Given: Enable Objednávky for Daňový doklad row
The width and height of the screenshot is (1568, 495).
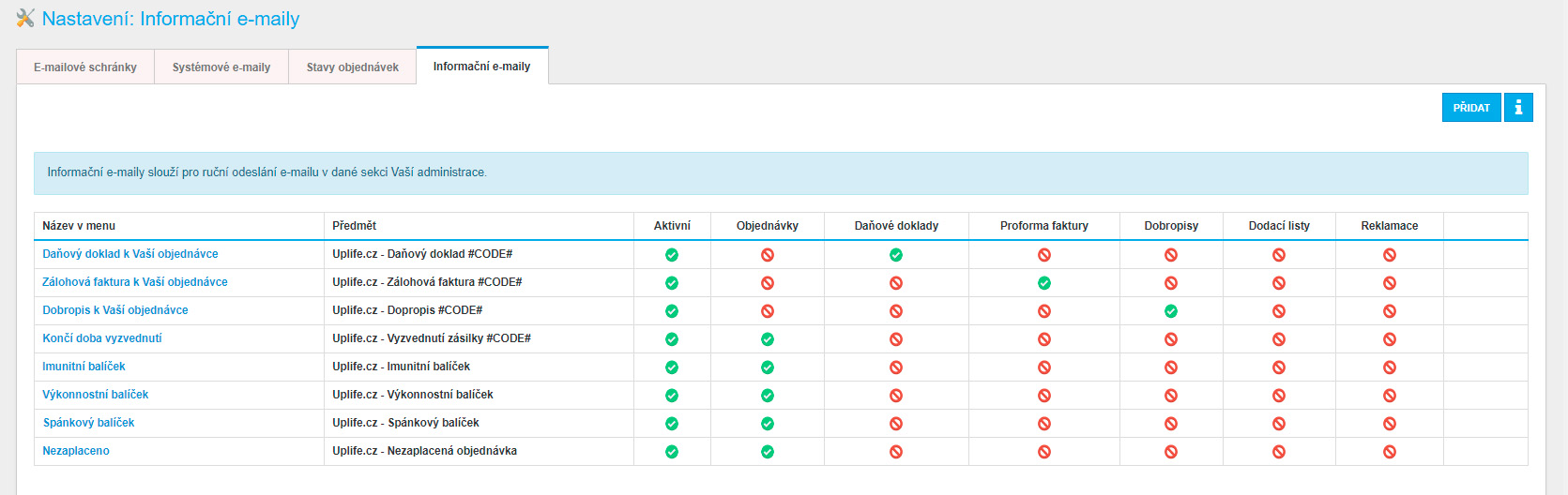Looking at the screenshot, I should pos(768,255).
